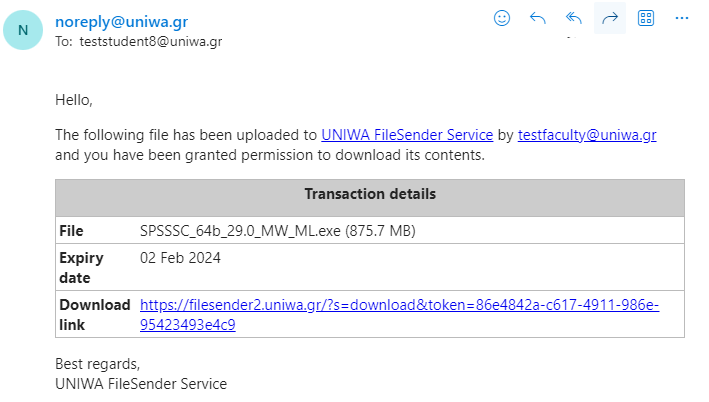Open the more actions ellipsis menu
This screenshot has width=709, height=402.
tap(681, 19)
